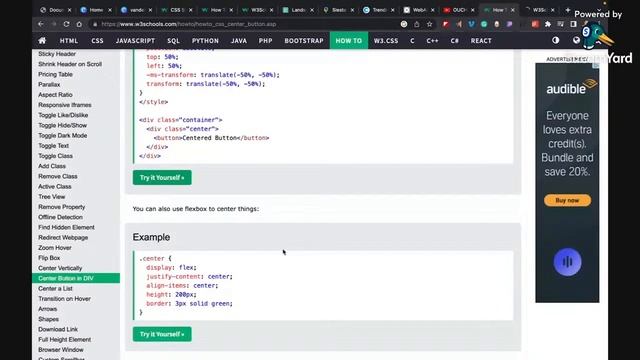
Task: Open the Download Link sidebar link
Action: (58, 329)
